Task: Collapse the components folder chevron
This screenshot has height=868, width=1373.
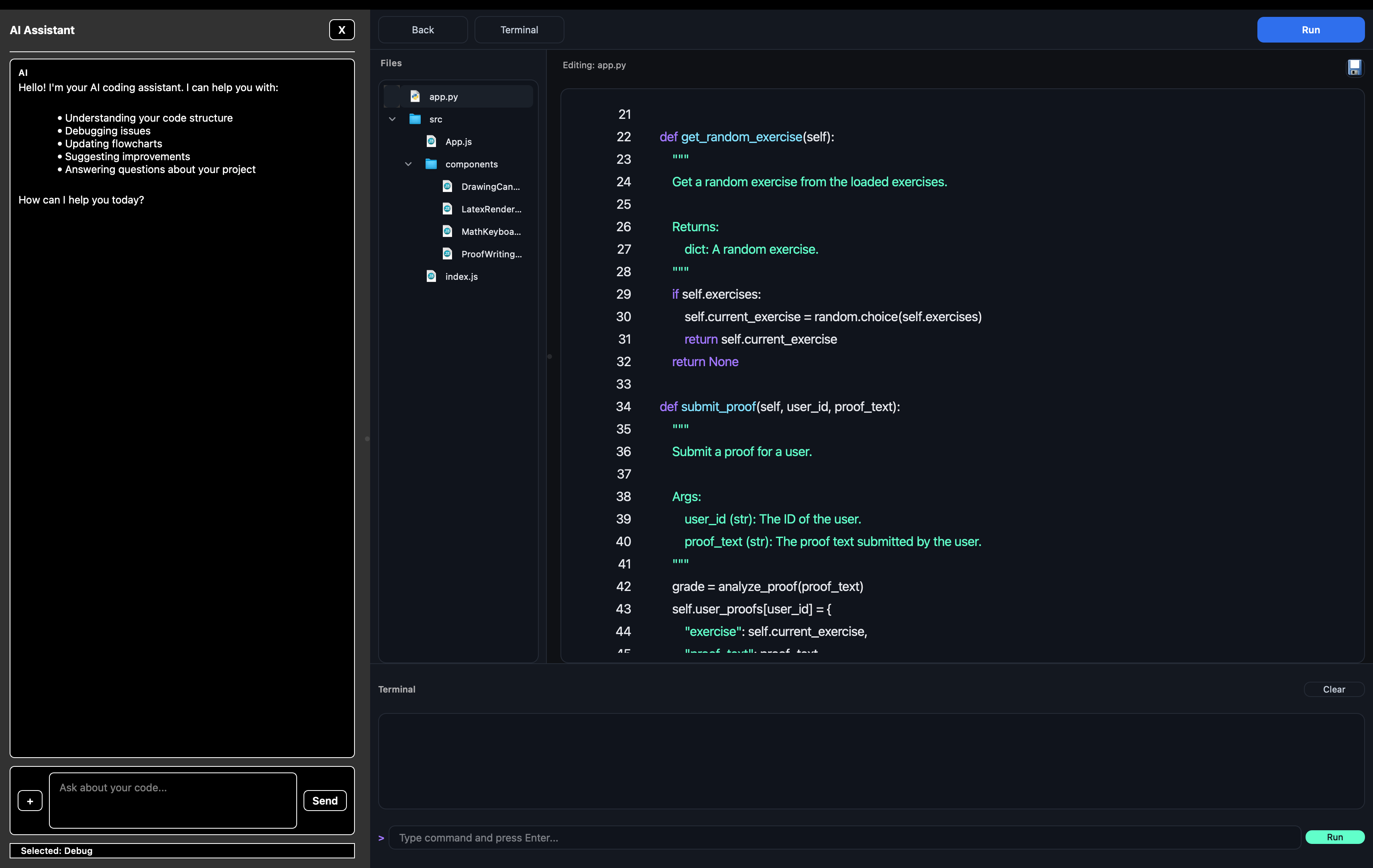Action: tap(408, 164)
